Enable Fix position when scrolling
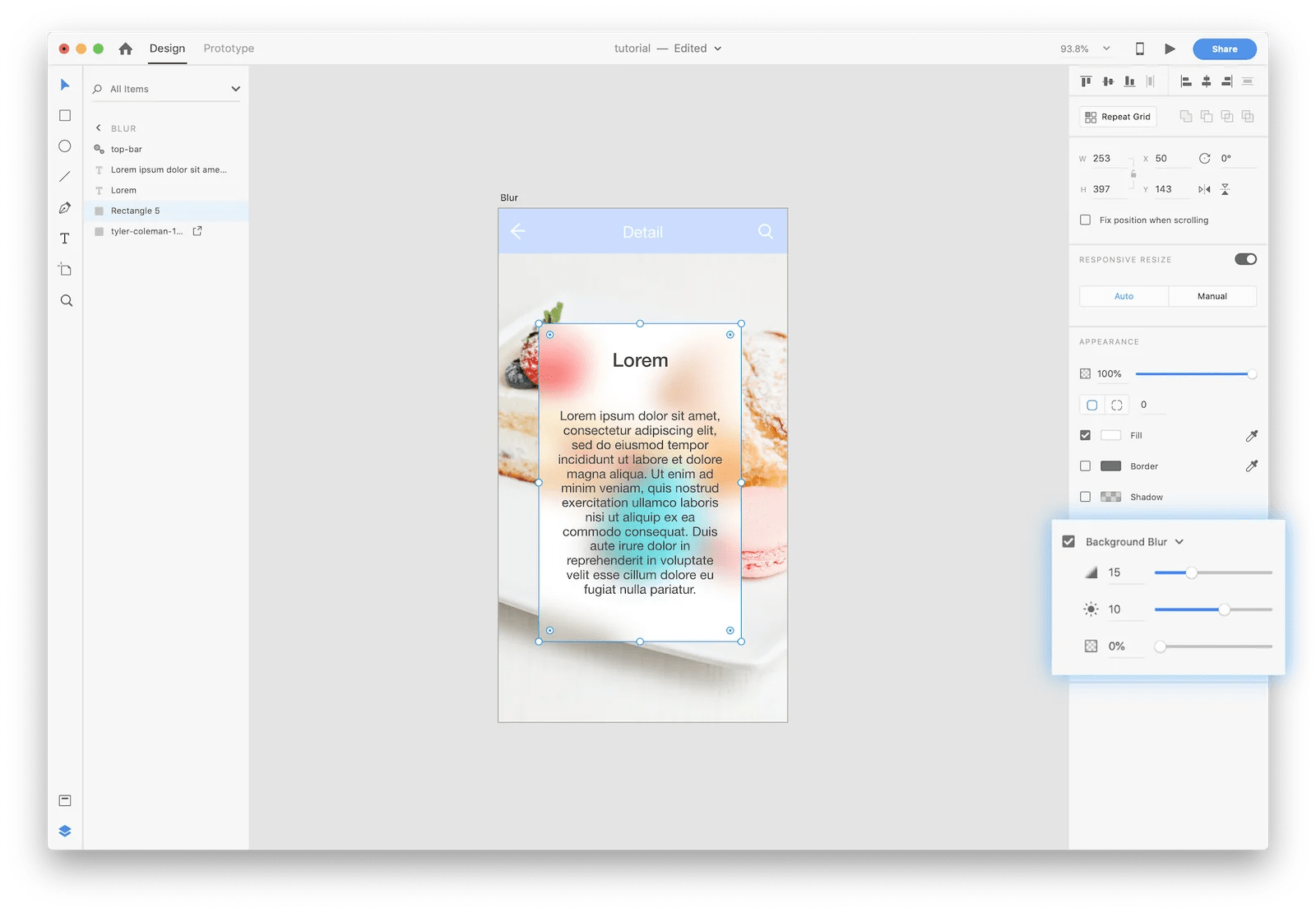 coord(1086,220)
